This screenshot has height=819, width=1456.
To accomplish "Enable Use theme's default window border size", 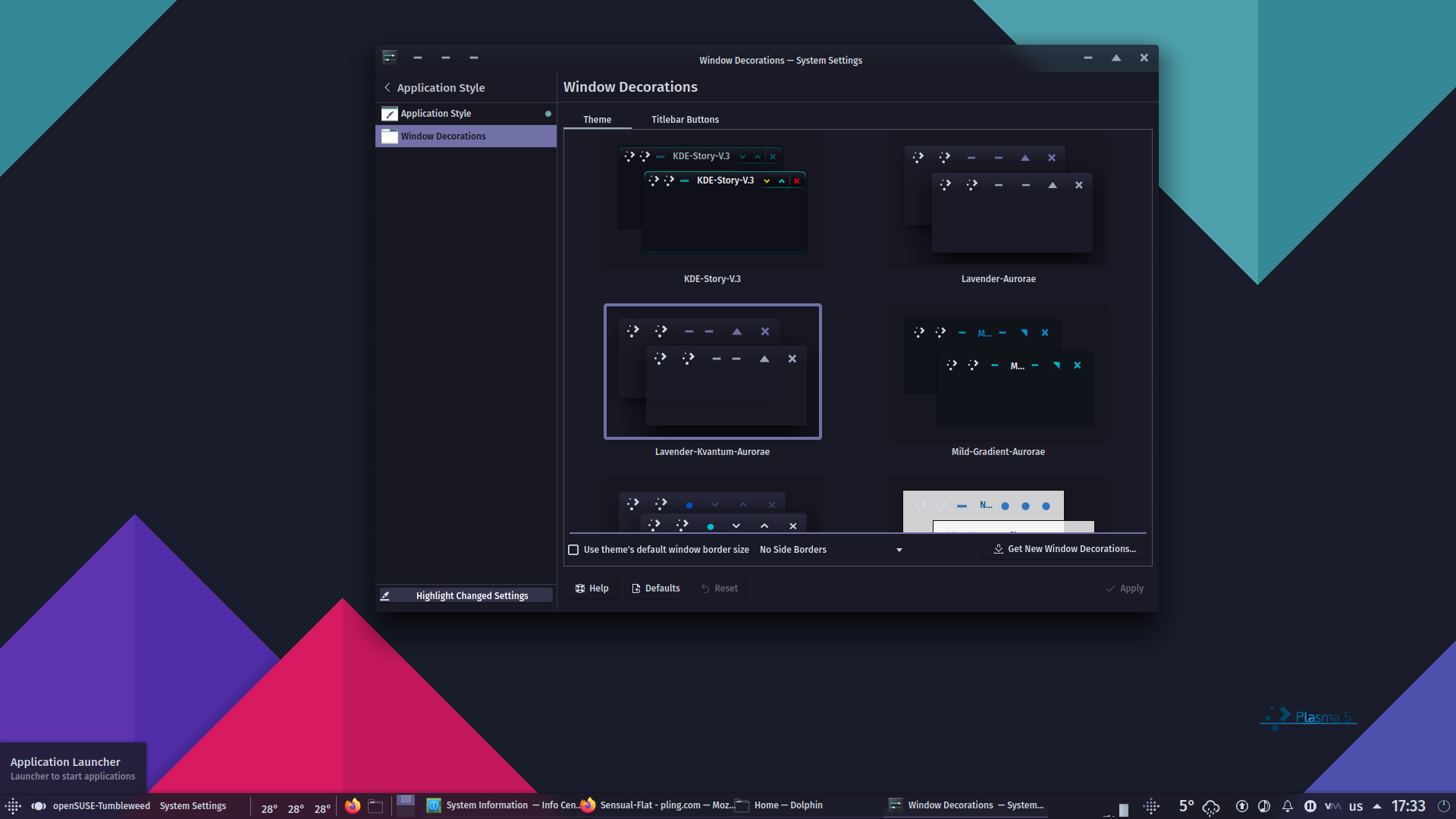I will point(573,550).
